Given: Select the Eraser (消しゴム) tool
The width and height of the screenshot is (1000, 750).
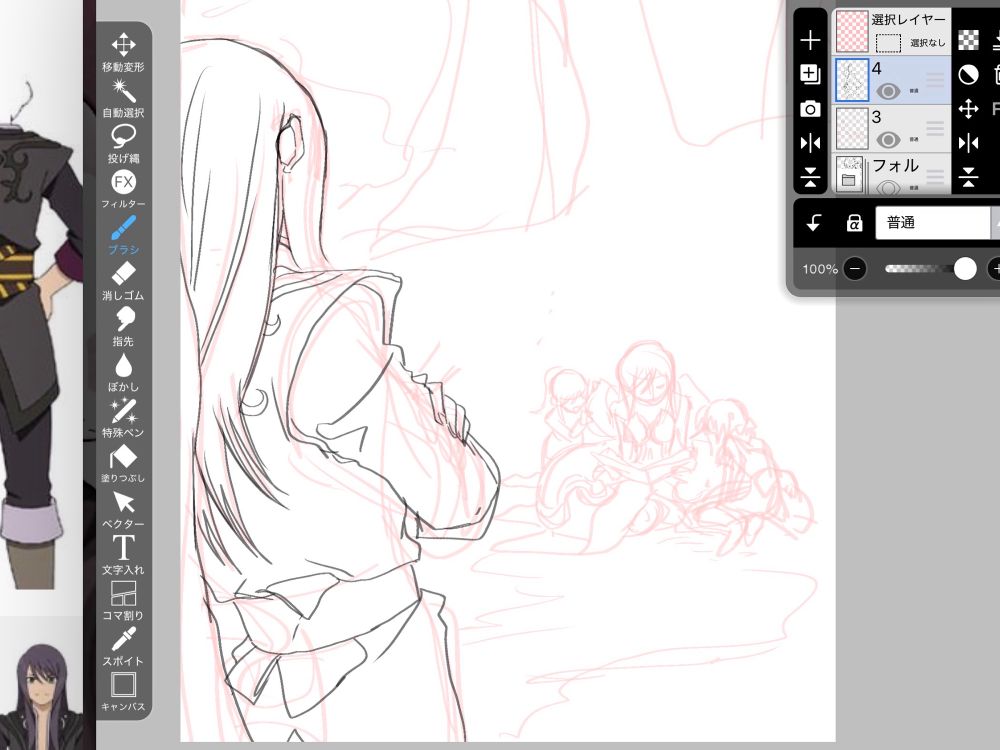Looking at the screenshot, I should pos(123,281).
